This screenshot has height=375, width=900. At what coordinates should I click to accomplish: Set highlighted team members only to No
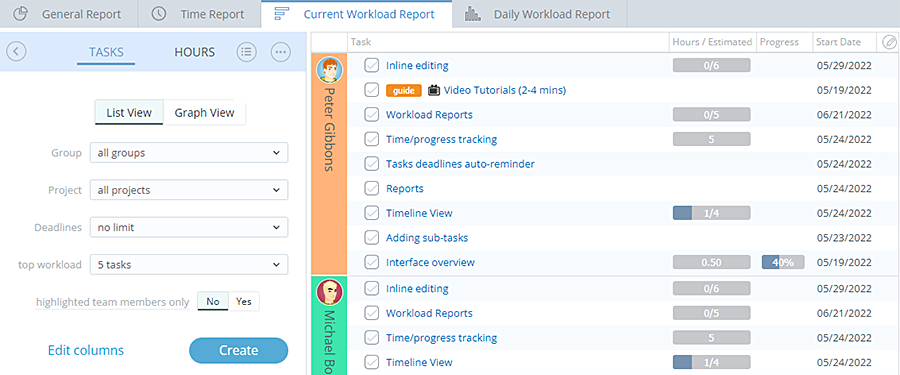(x=213, y=301)
